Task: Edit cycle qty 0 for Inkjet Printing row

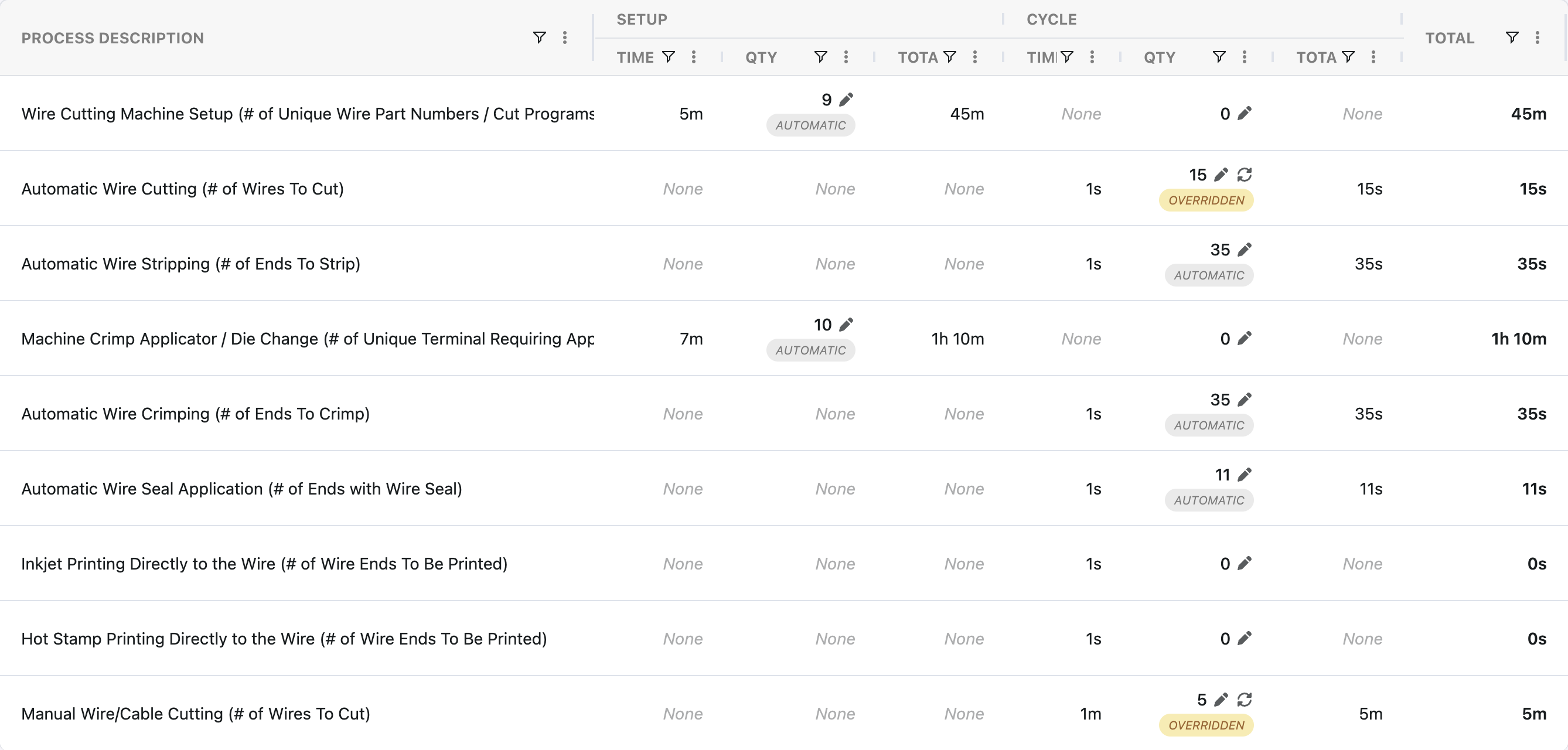Action: coord(1244,564)
